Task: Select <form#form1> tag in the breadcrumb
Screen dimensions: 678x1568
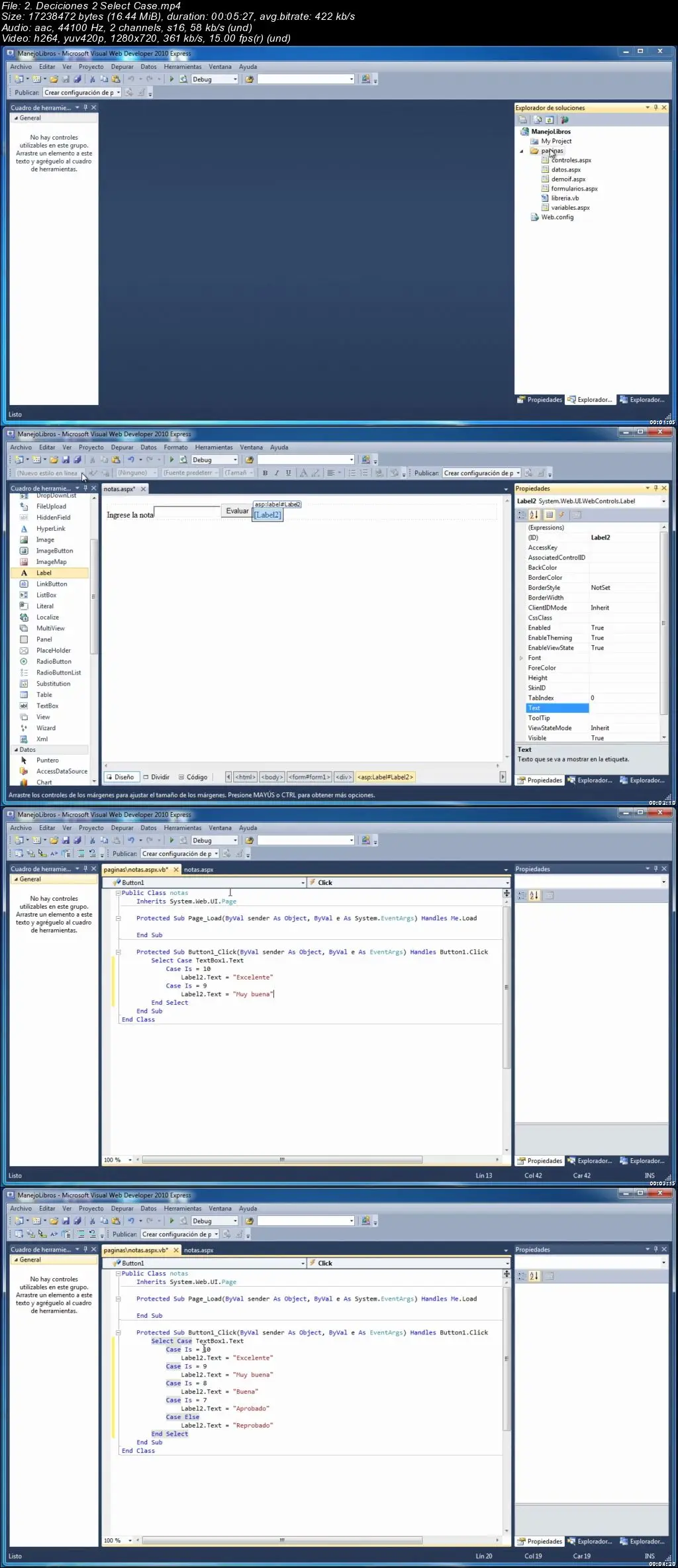Action: (x=309, y=777)
